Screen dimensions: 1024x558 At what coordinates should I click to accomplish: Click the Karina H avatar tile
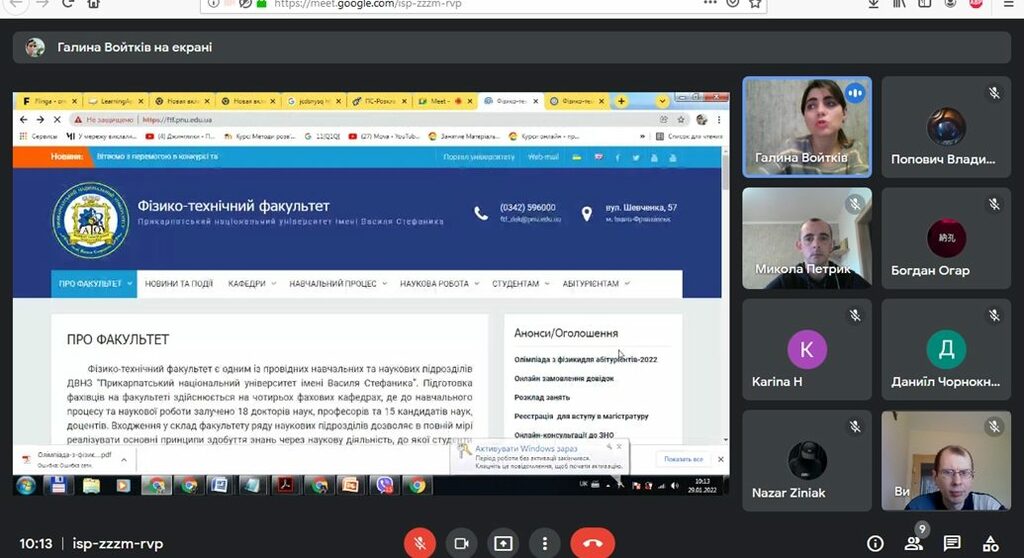pyautogui.click(x=806, y=350)
